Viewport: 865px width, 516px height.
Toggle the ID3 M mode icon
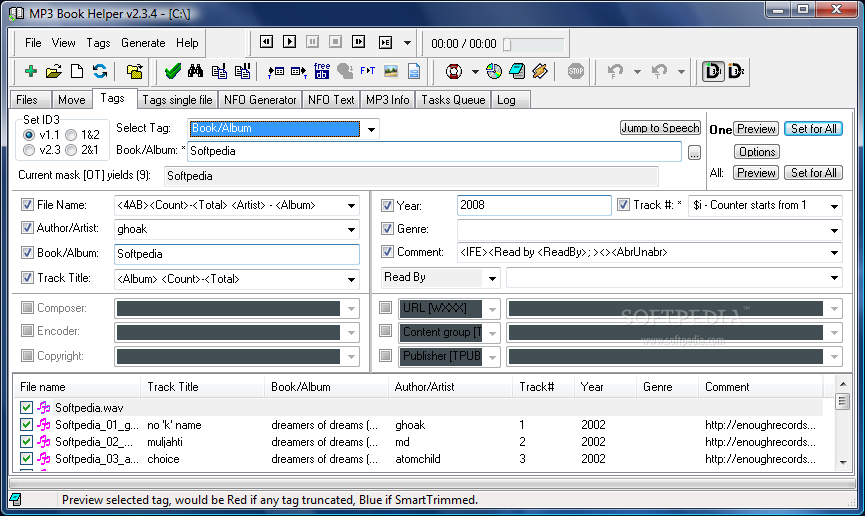pyautogui.click(x=713, y=71)
